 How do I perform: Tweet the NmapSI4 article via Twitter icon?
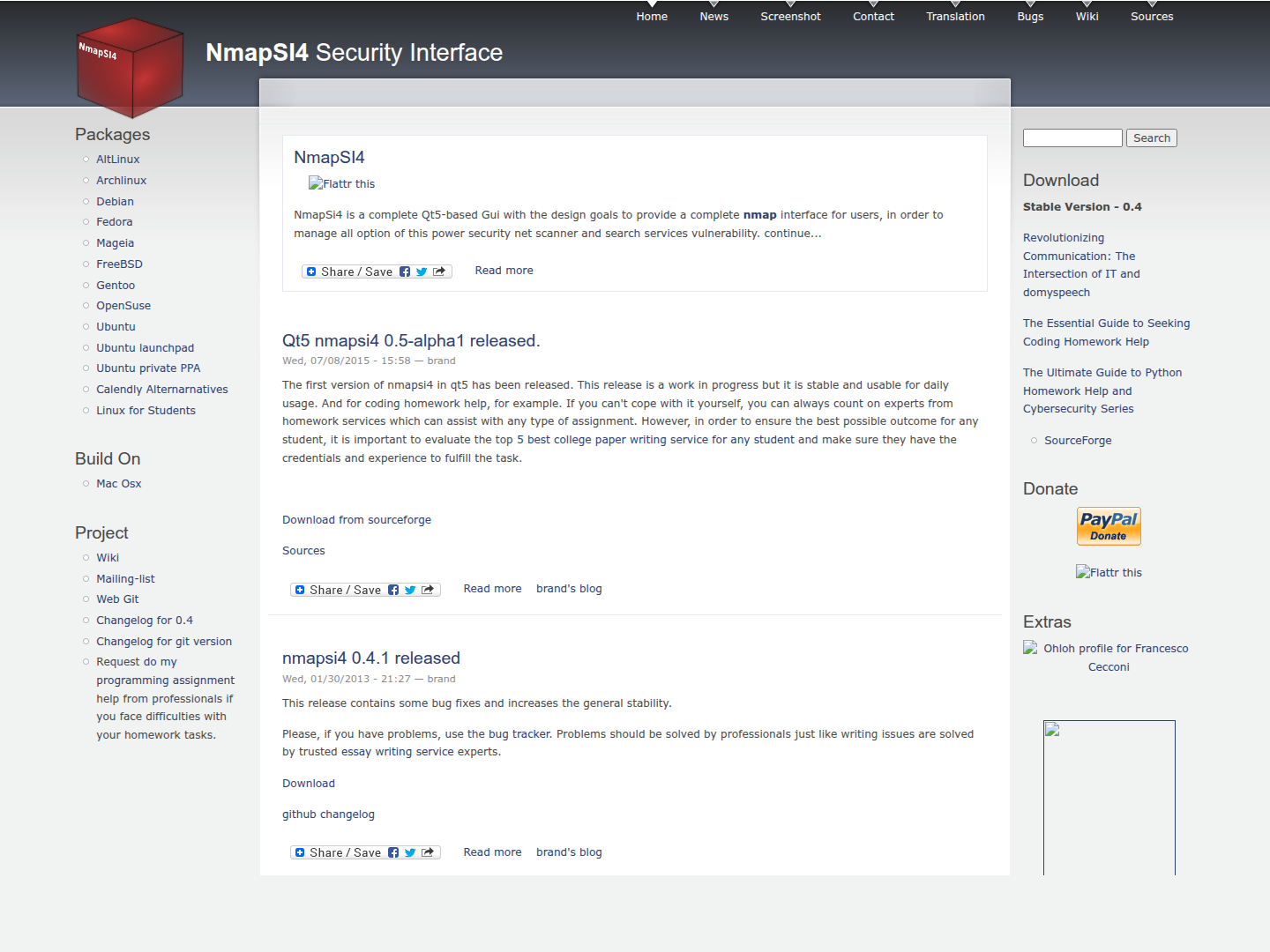(422, 271)
